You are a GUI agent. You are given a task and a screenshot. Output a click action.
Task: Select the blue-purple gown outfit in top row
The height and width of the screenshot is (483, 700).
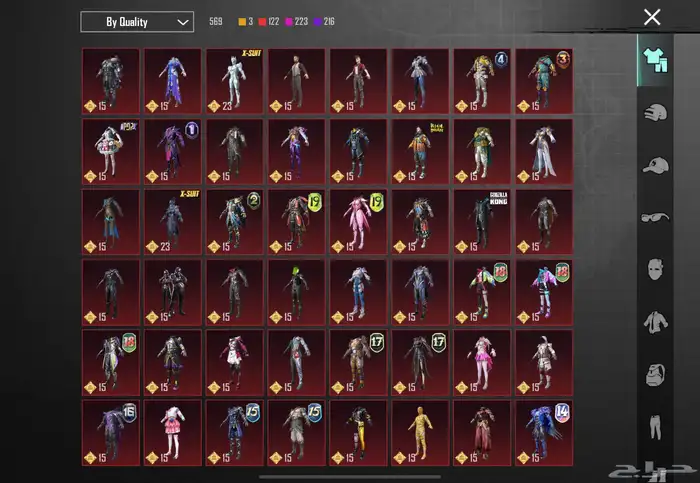pyautogui.click(x=172, y=81)
